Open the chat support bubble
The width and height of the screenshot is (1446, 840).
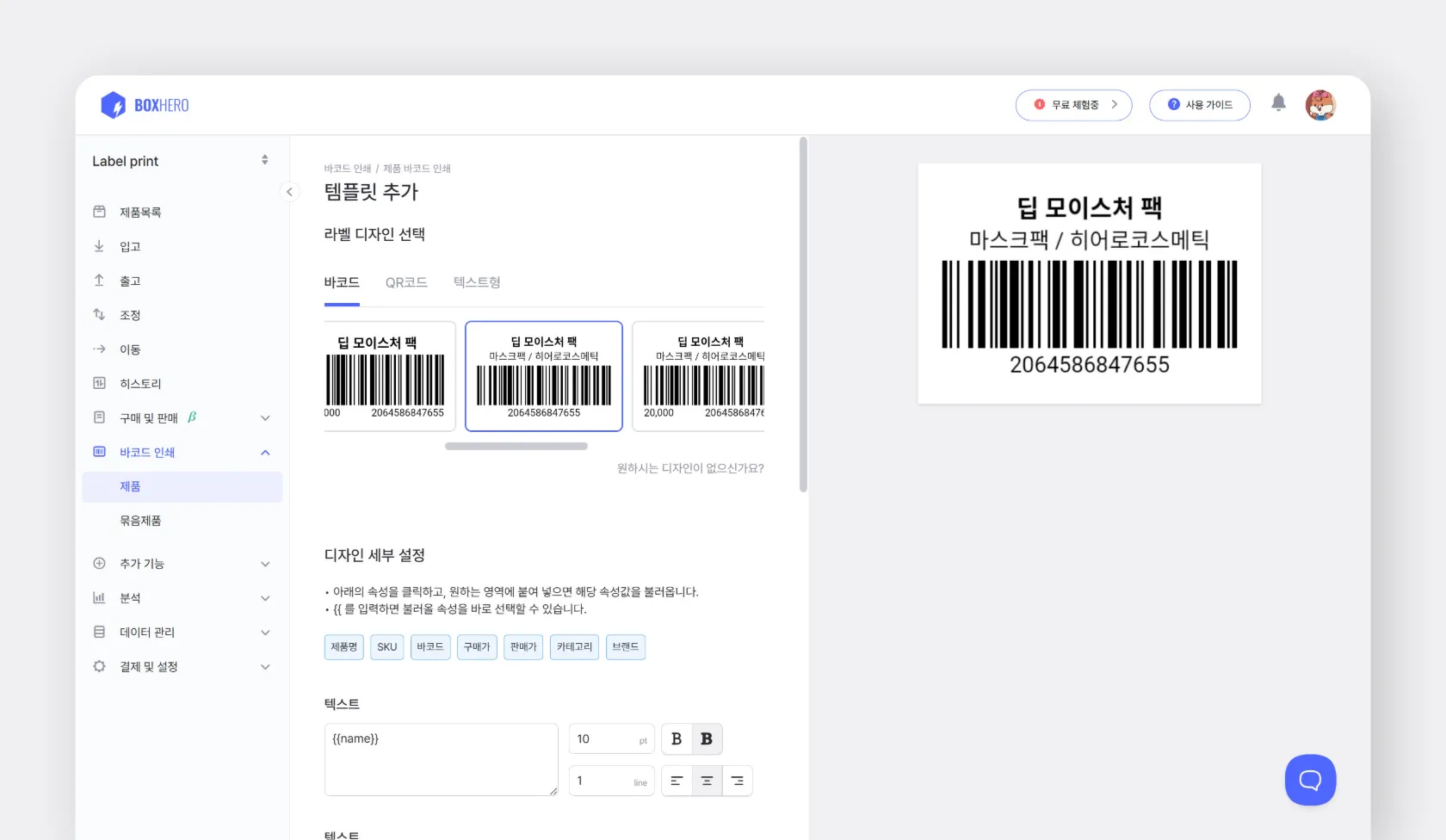(1310, 780)
